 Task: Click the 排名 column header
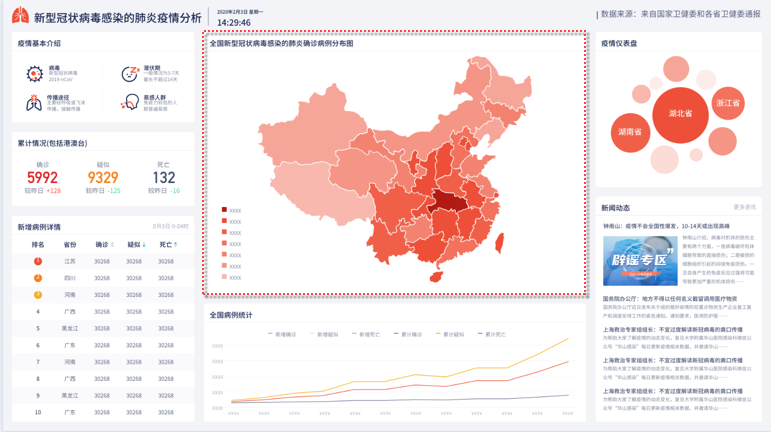pyautogui.click(x=38, y=245)
